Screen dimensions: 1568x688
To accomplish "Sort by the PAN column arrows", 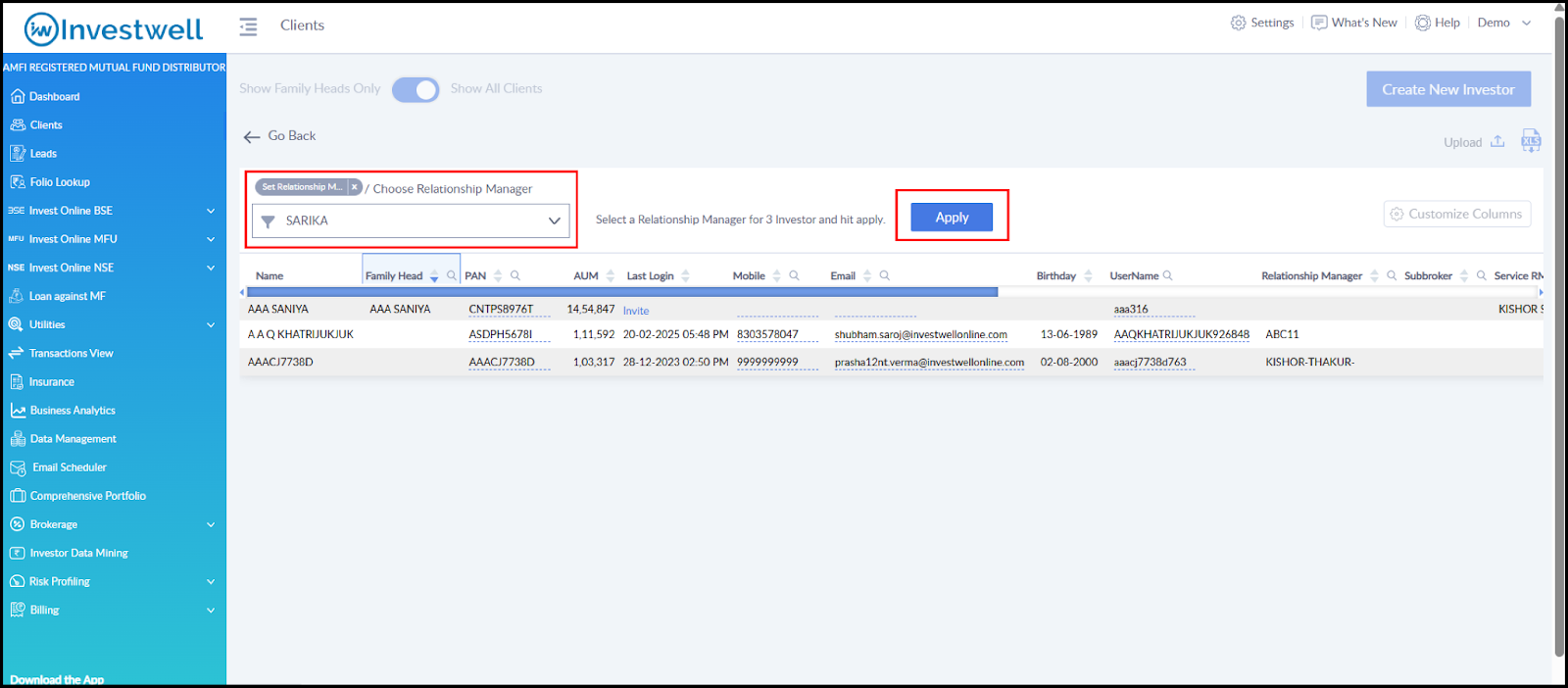I will [x=498, y=275].
